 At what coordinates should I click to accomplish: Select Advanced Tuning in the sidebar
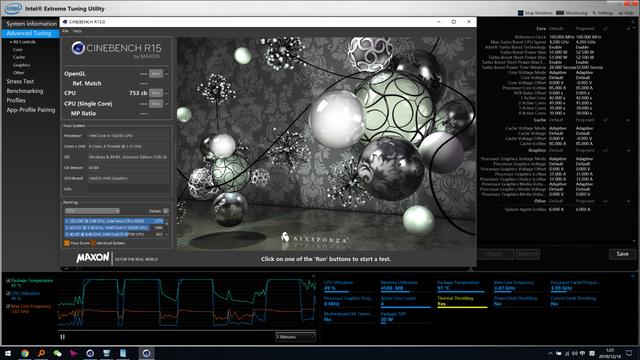(x=31, y=33)
